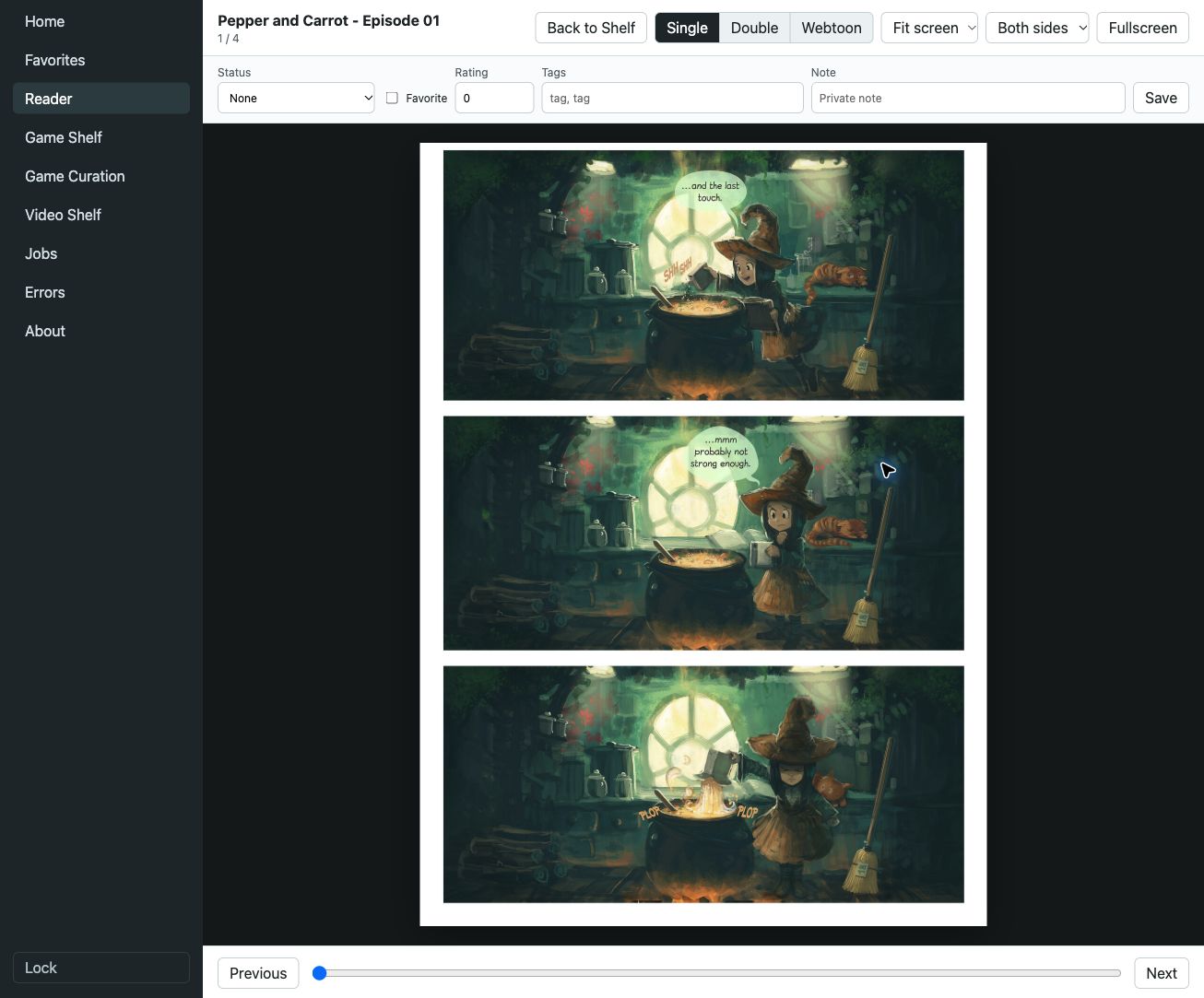Click the first comic panel image
The width and height of the screenshot is (1204, 998).
tap(703, 275)
